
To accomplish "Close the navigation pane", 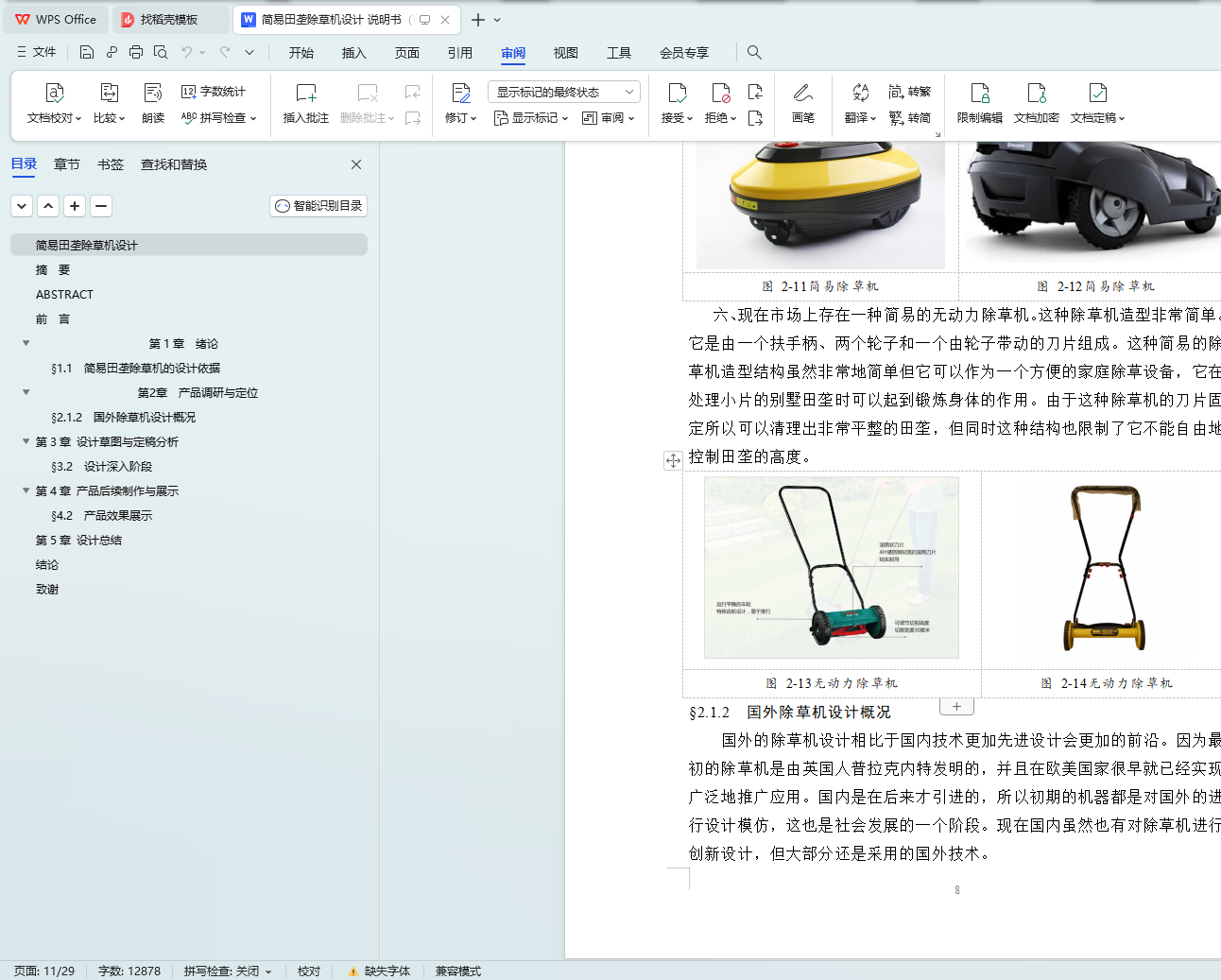I will (x=356, y=164).
